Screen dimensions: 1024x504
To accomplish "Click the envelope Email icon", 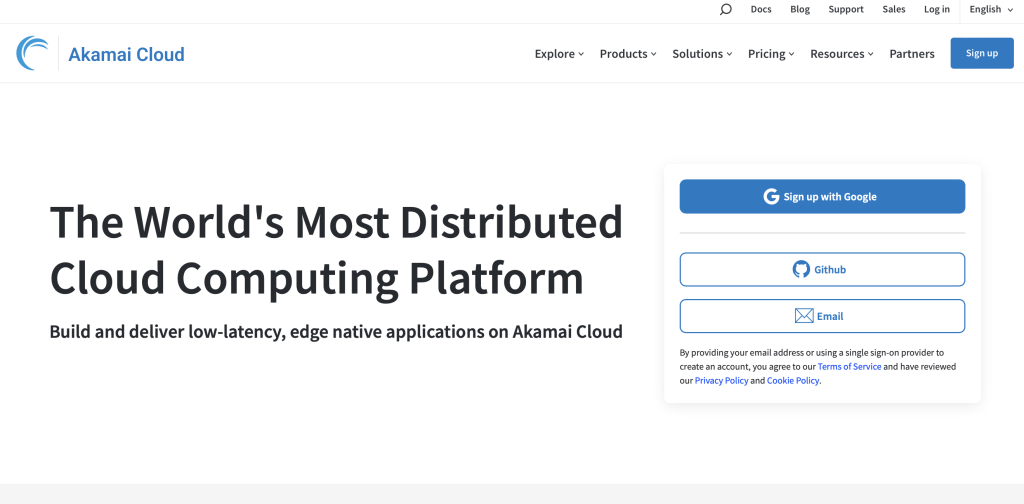I will click(804, 316).
